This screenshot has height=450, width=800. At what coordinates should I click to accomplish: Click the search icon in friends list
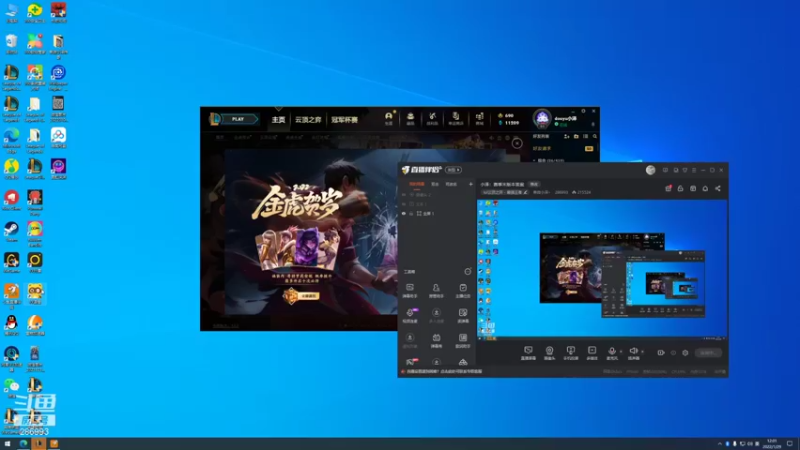[x=594, y=136]
